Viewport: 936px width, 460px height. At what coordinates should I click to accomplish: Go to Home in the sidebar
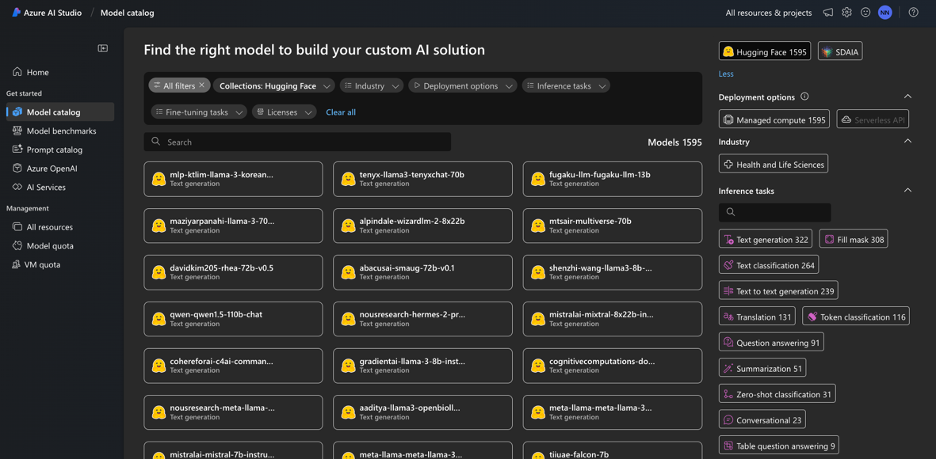coord(60,72)
